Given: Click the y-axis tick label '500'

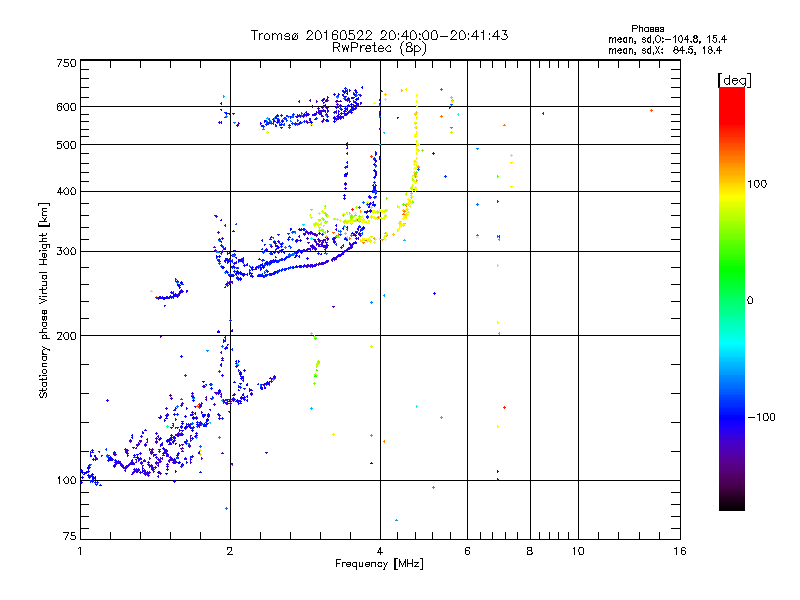Looking at the screenshot, I should tap(66, 145).
